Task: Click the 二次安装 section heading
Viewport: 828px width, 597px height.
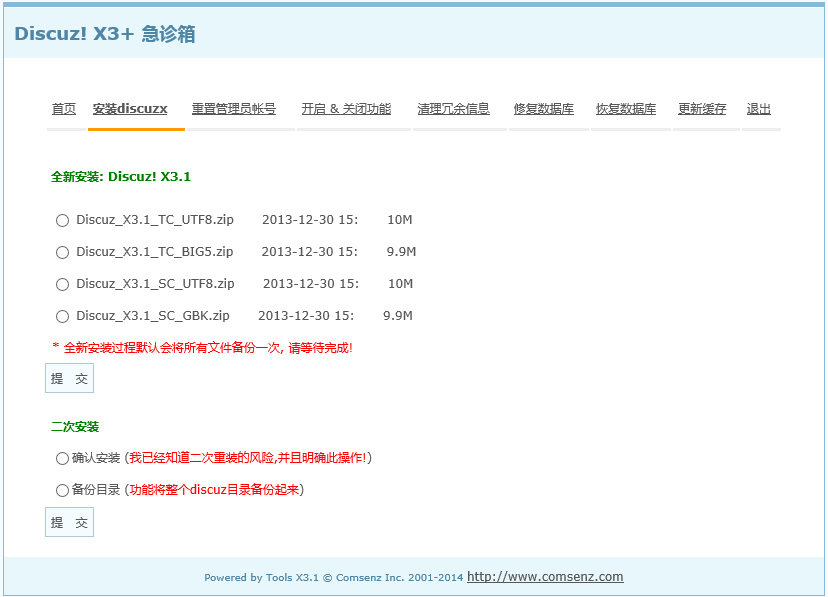Action: click(x=75, y=427)
